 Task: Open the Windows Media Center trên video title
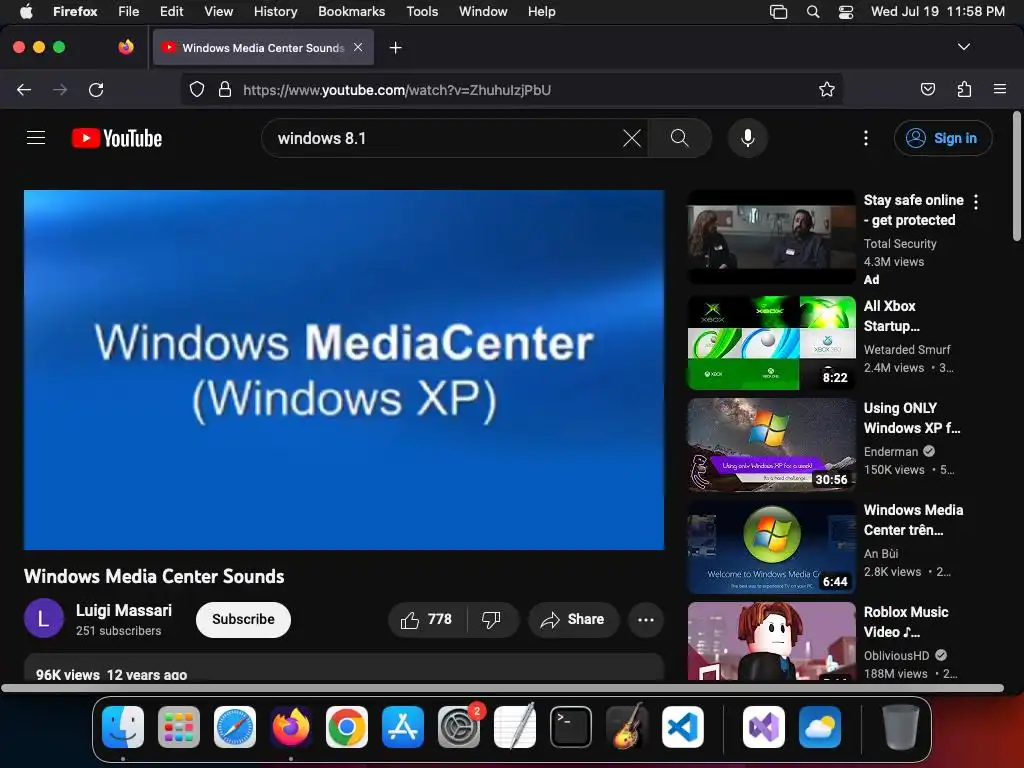913,520
